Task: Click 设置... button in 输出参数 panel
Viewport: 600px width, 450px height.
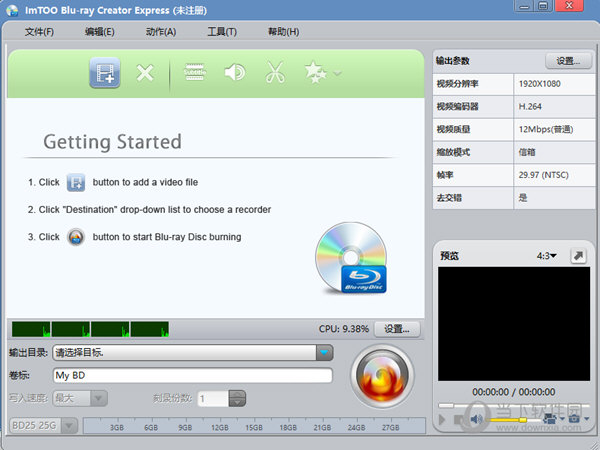Action: click(568, 61)
